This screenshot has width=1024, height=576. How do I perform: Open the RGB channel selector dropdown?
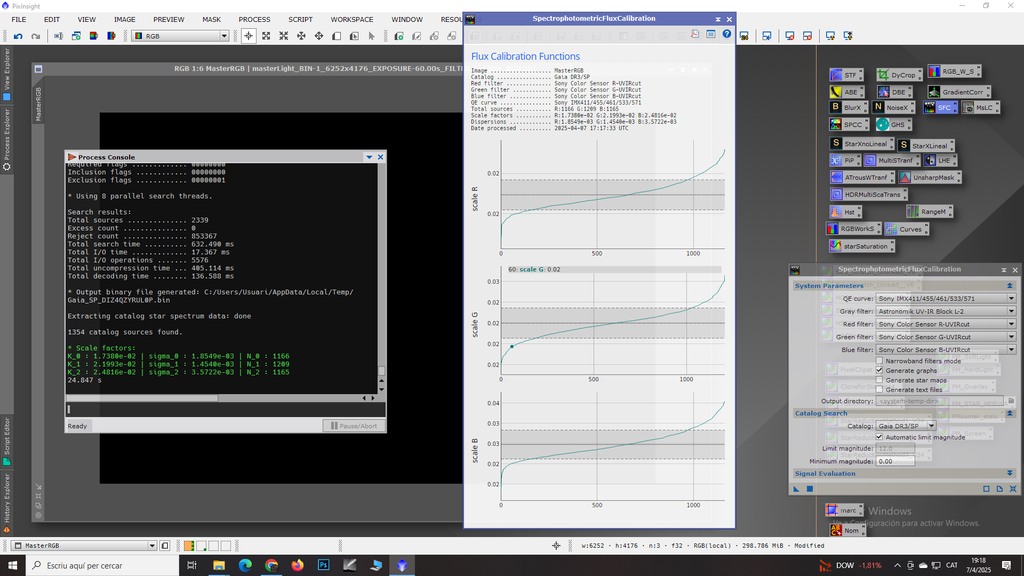click(x=180, y=36)
